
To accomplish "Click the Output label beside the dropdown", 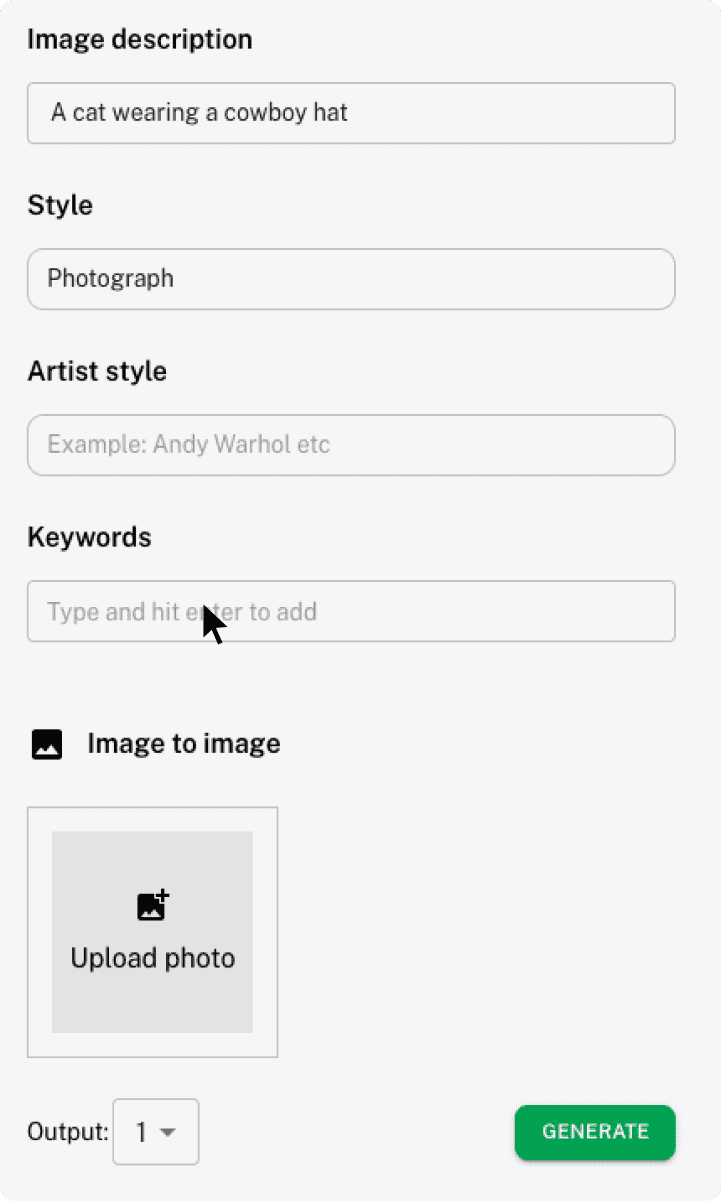I will tap(66, 1132).
